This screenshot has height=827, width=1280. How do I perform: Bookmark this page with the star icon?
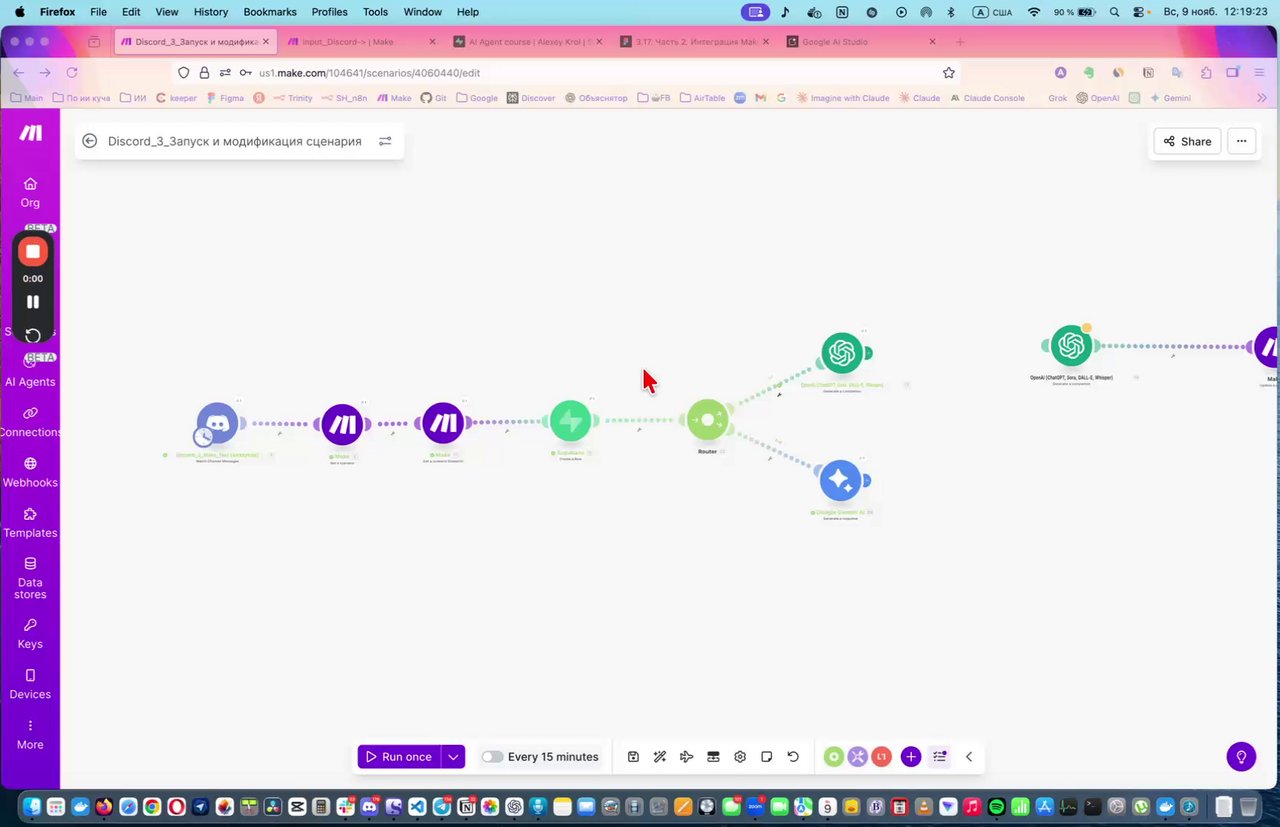click(948, 73)
